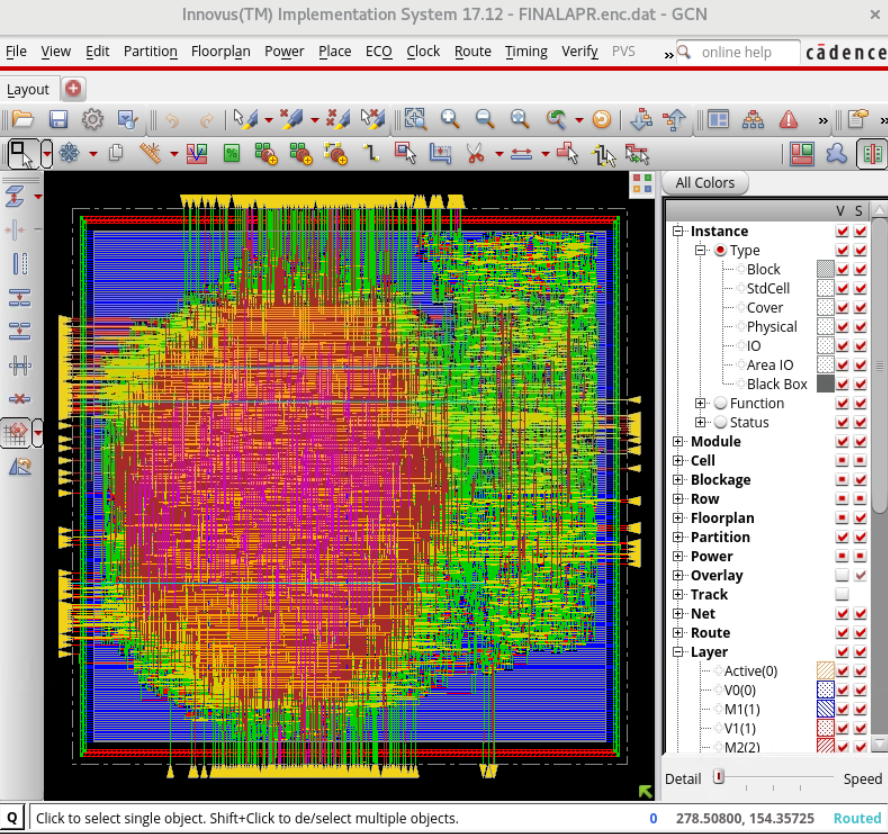Click the Save design floppy icon
This screenshot has width=888, height=834.
(58, 119)
